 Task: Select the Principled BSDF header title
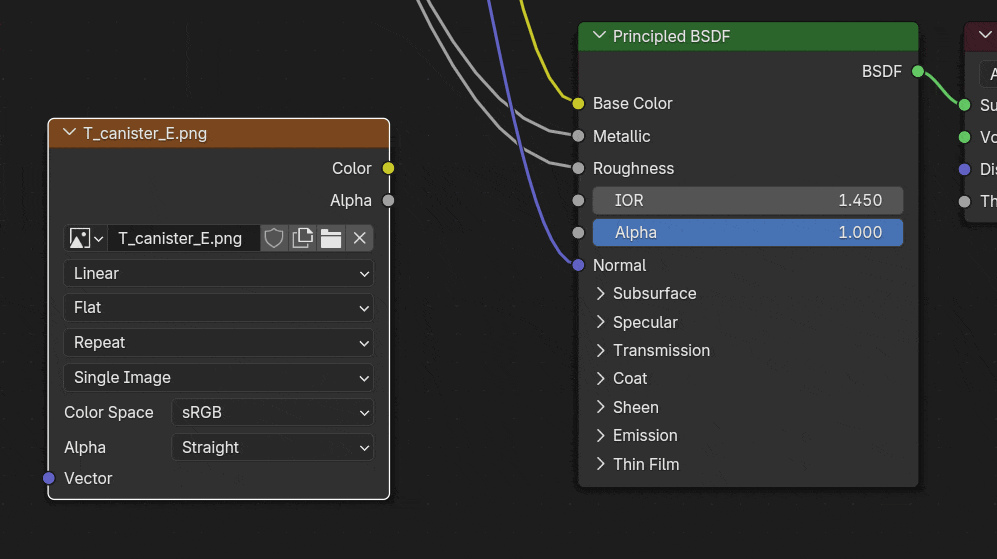pyautogui.click(x=671, y=36)
